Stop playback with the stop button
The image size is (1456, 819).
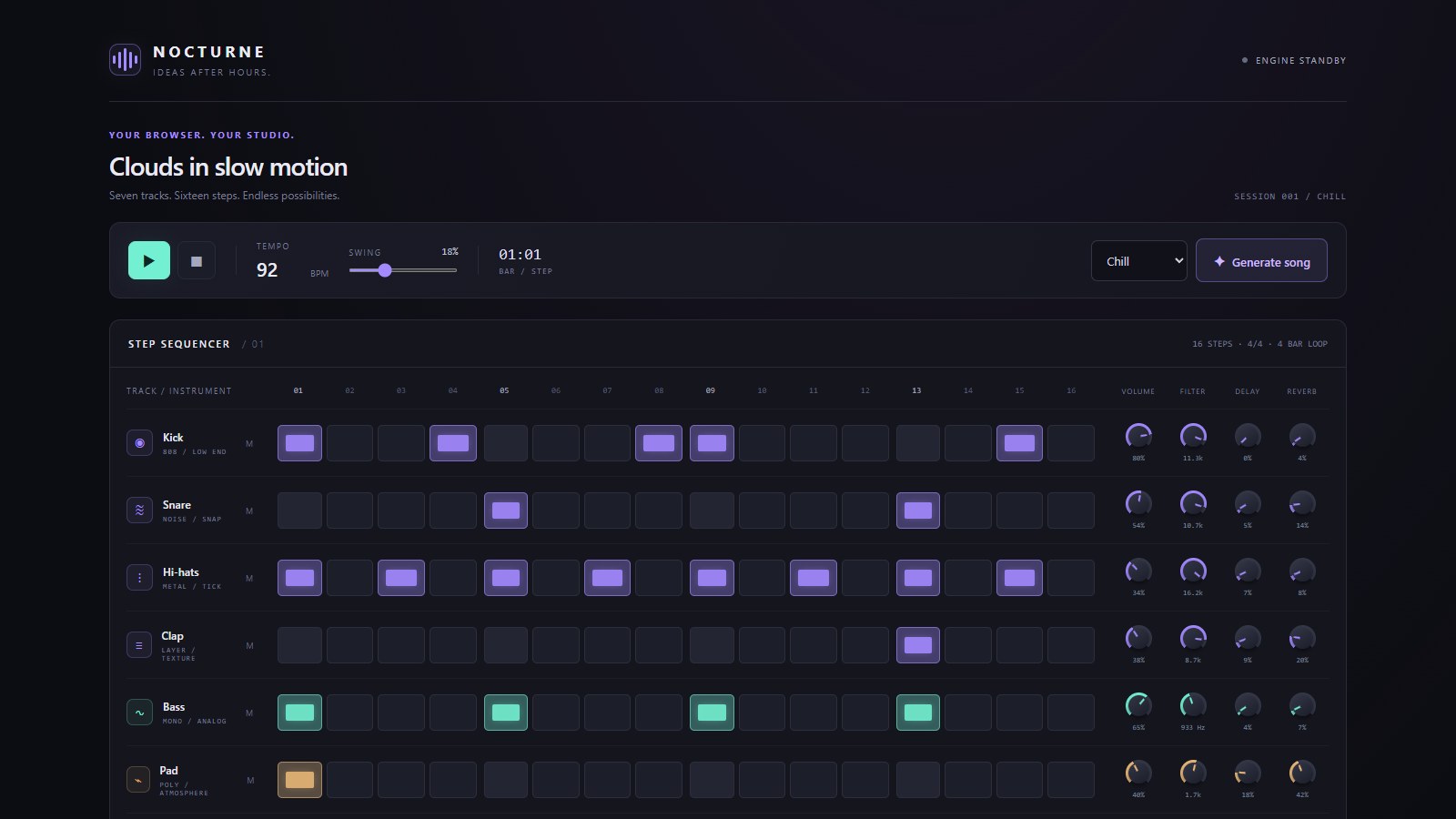pos(197,261)
